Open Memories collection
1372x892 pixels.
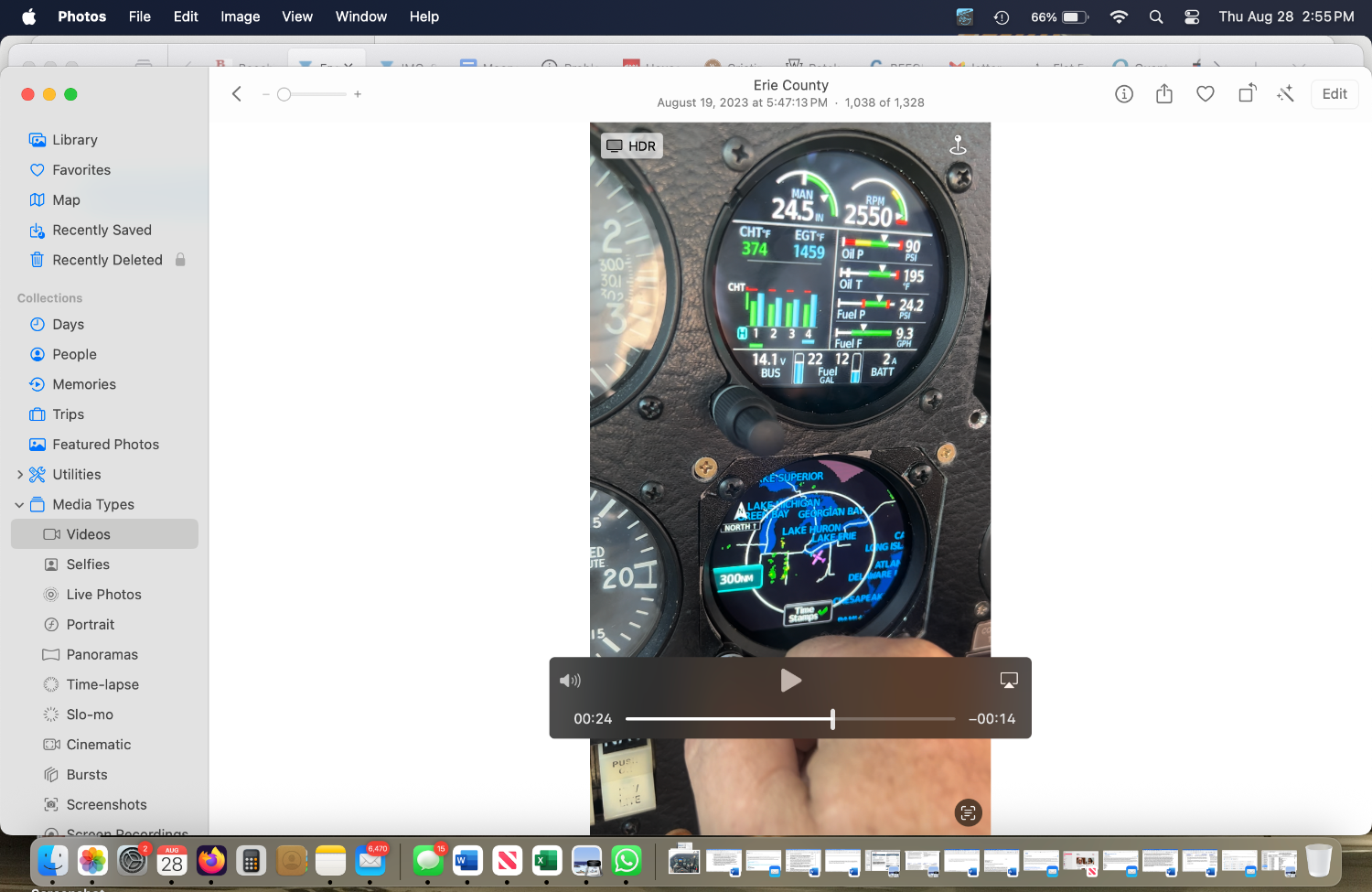pos(104,384)
